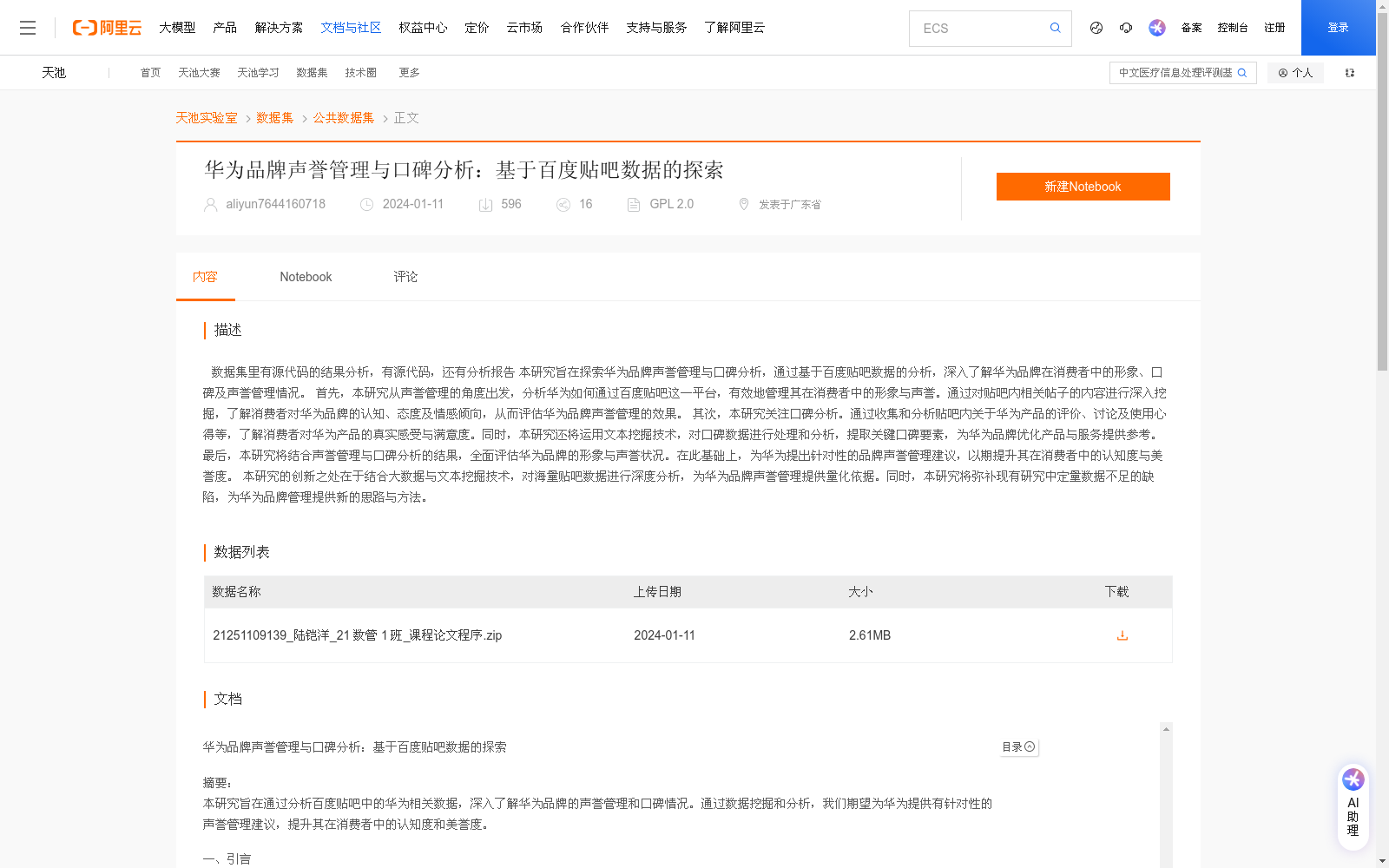The height and width of the screenshot is (868, 1389).
Task: Go to the Aliyun logo homepage
Action: (107, 28)
